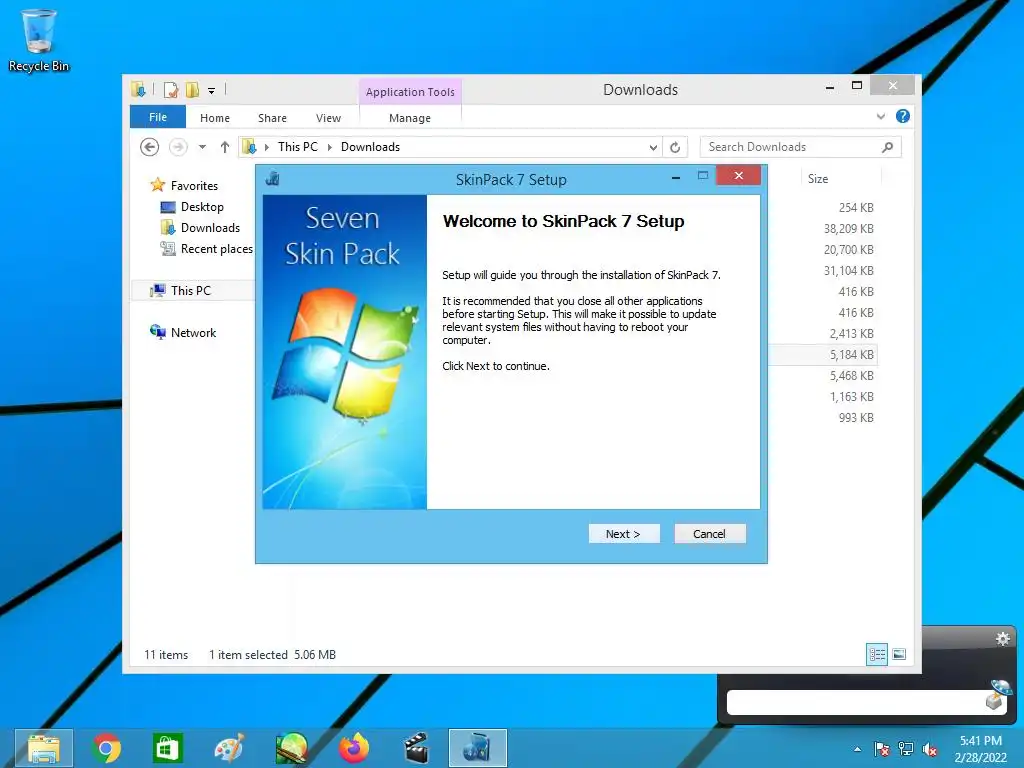Click Next in SkinPack 7 Setup
The image size is (1024, 768).
(x=624, y=534)
